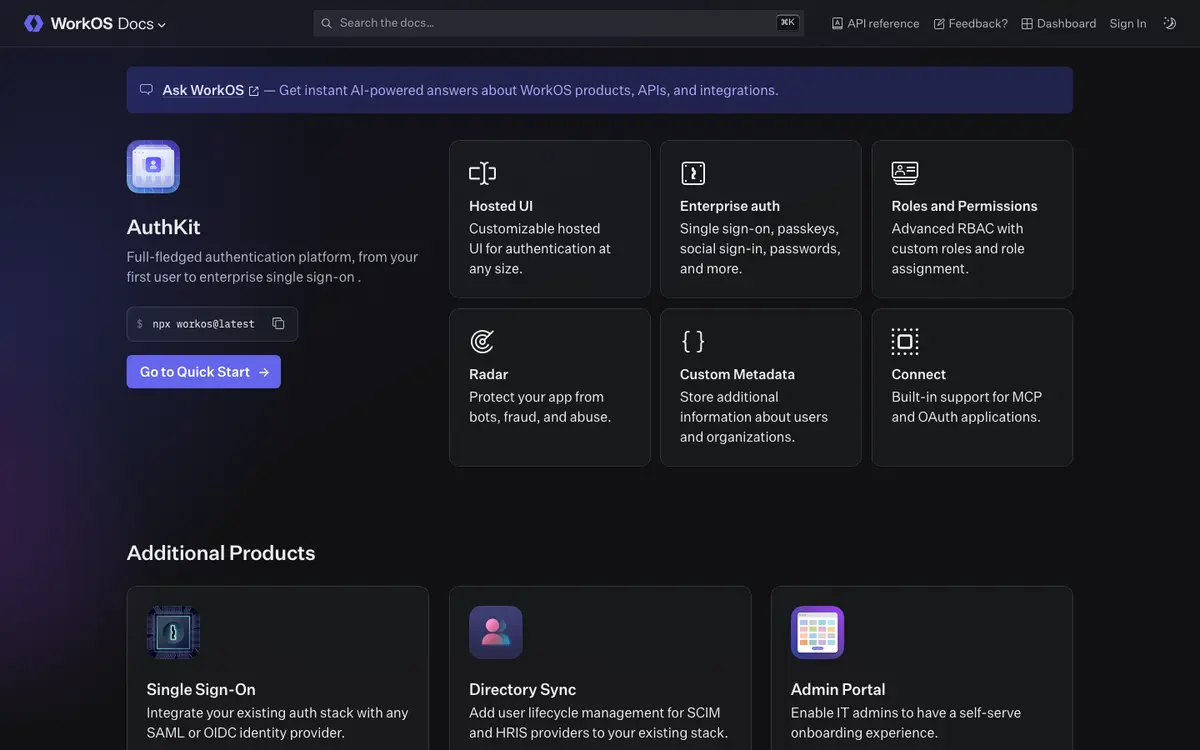The width and height of the screenshot is (1200, 750).
Task: Click the Roles and Permissions ID card icon
Action: 905,173
